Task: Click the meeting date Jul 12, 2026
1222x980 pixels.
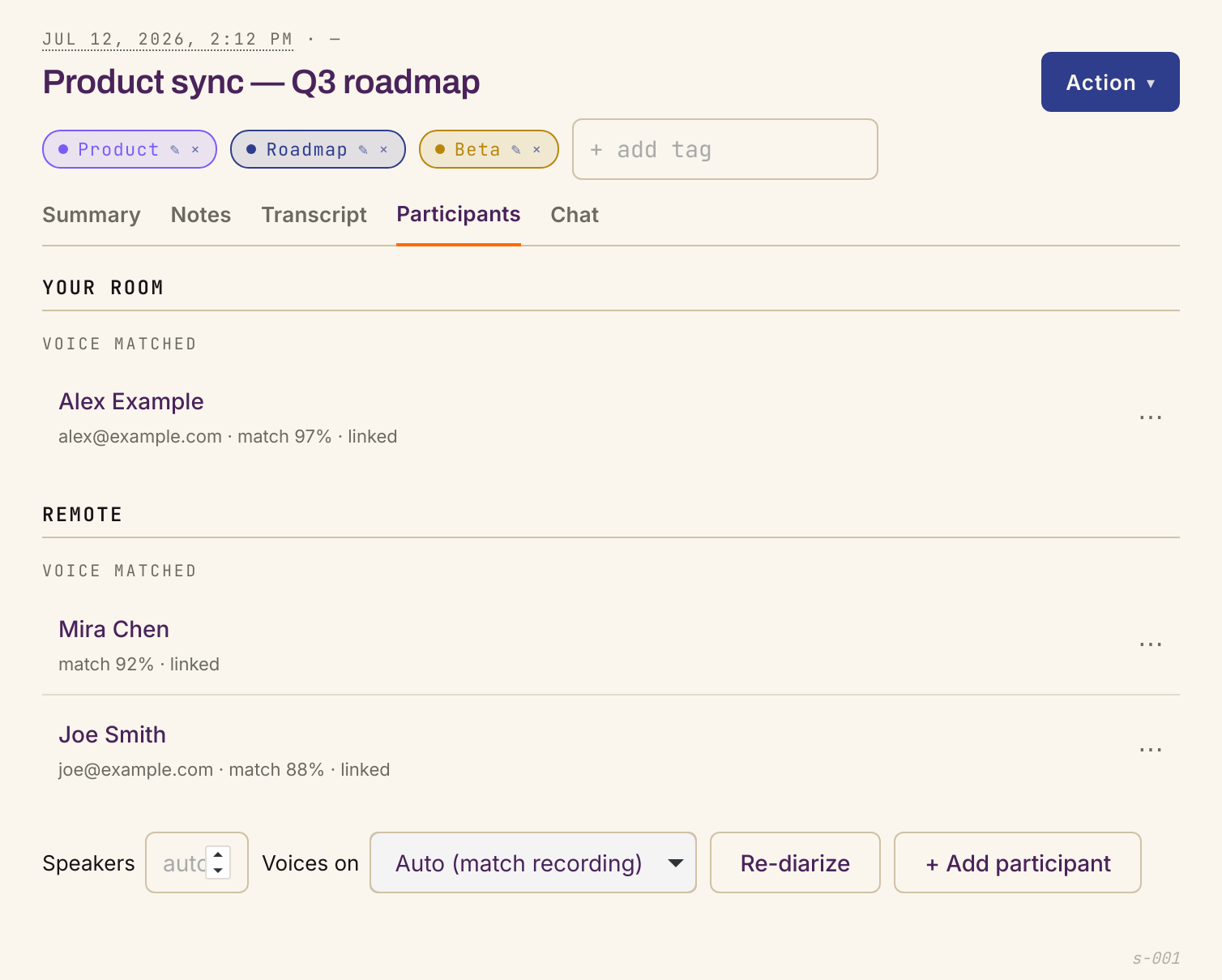Action: [168, 39]
